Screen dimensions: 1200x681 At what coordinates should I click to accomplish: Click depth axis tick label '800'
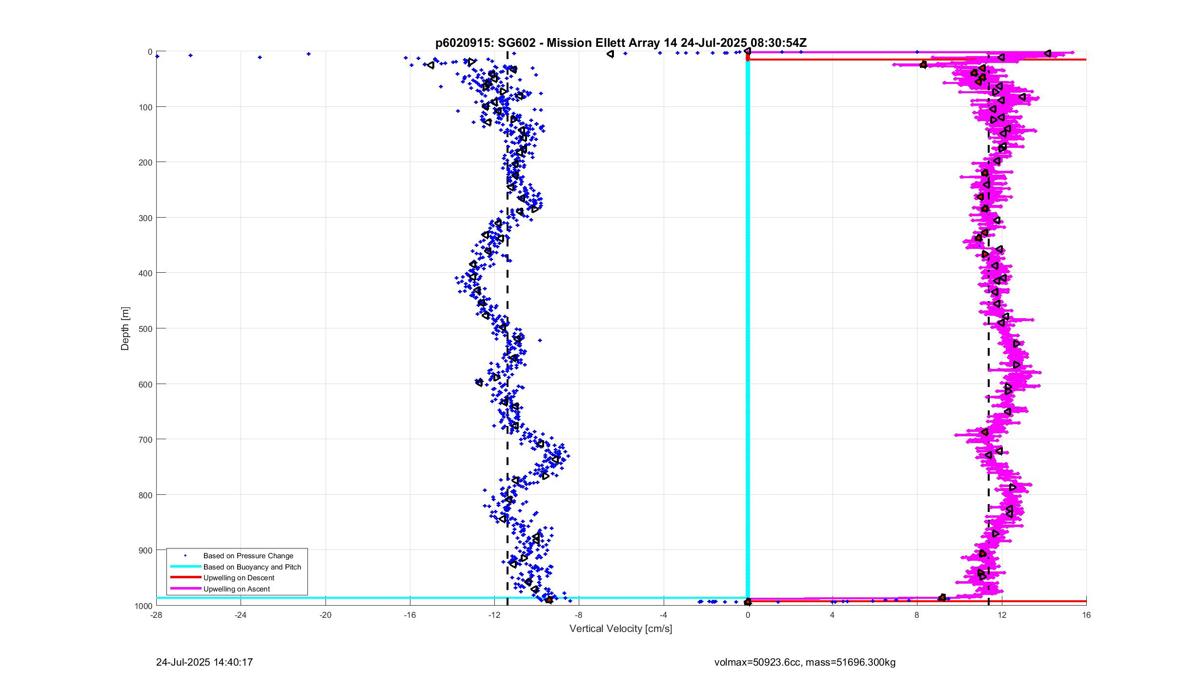coord(144,495)
